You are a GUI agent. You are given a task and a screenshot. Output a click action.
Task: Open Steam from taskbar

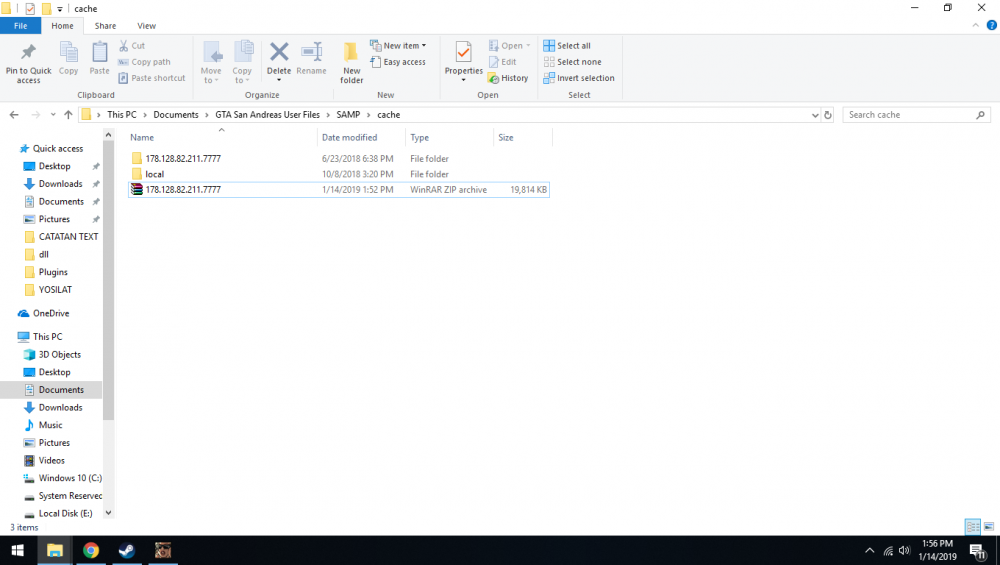(x=126, y=550)
